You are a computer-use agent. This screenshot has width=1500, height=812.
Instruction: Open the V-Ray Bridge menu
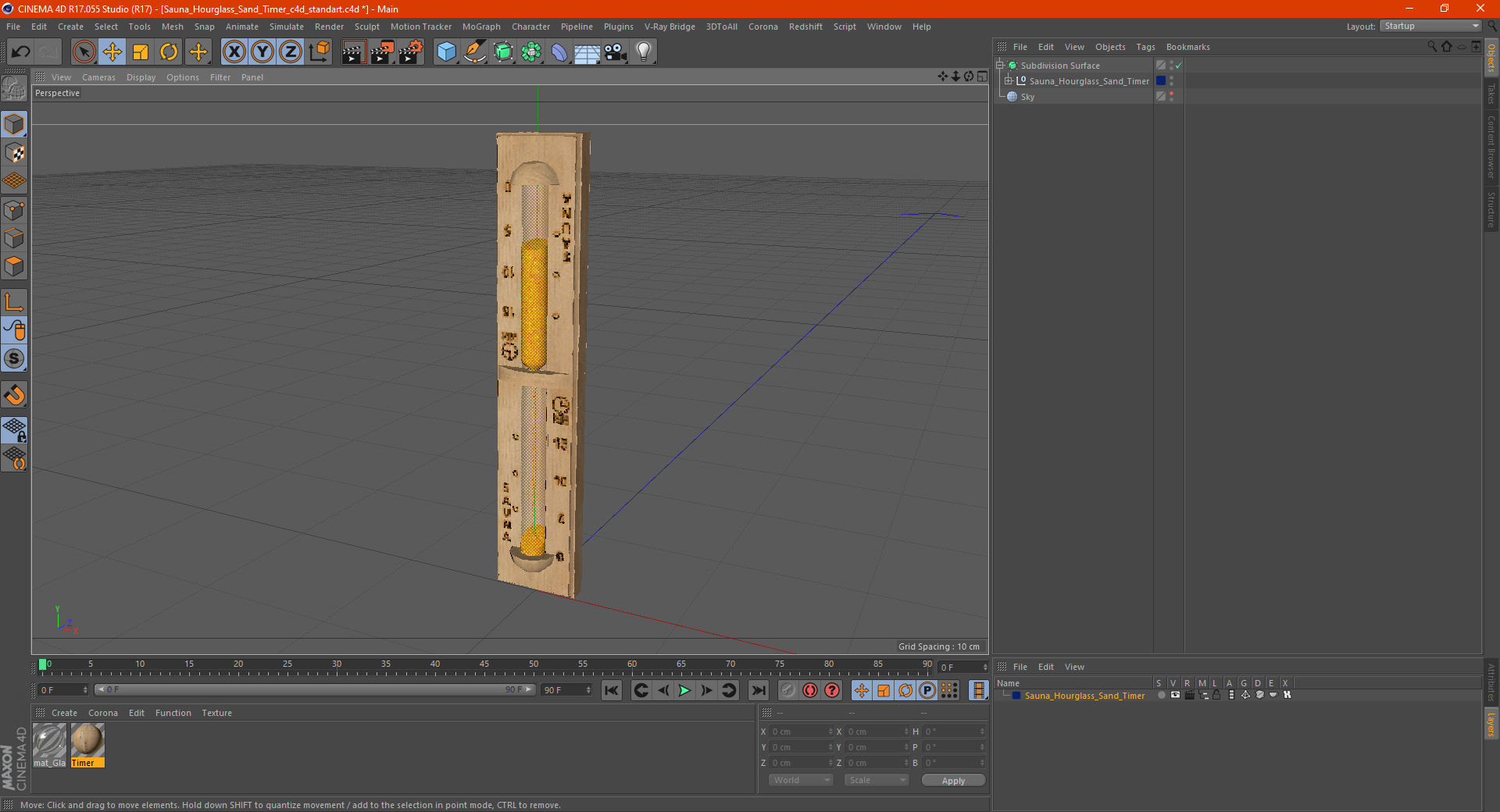tap(670, 27)
